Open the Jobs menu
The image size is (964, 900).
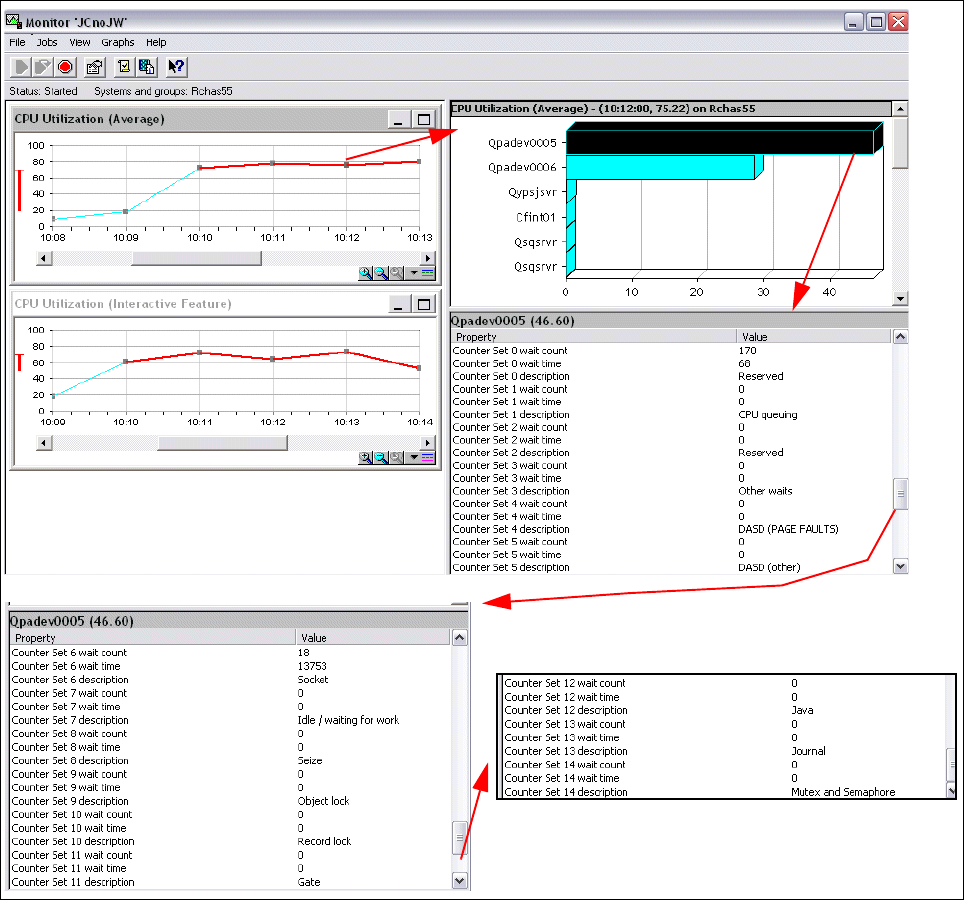coord(46,42)
